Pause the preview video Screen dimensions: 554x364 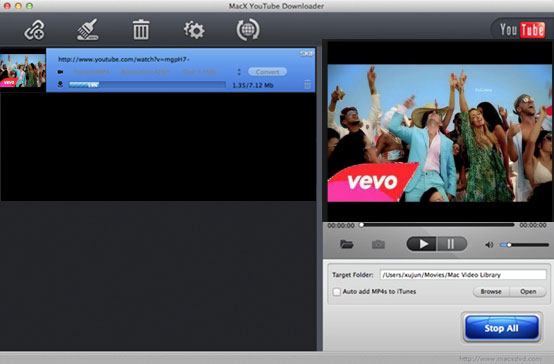[x=452, y=244]
